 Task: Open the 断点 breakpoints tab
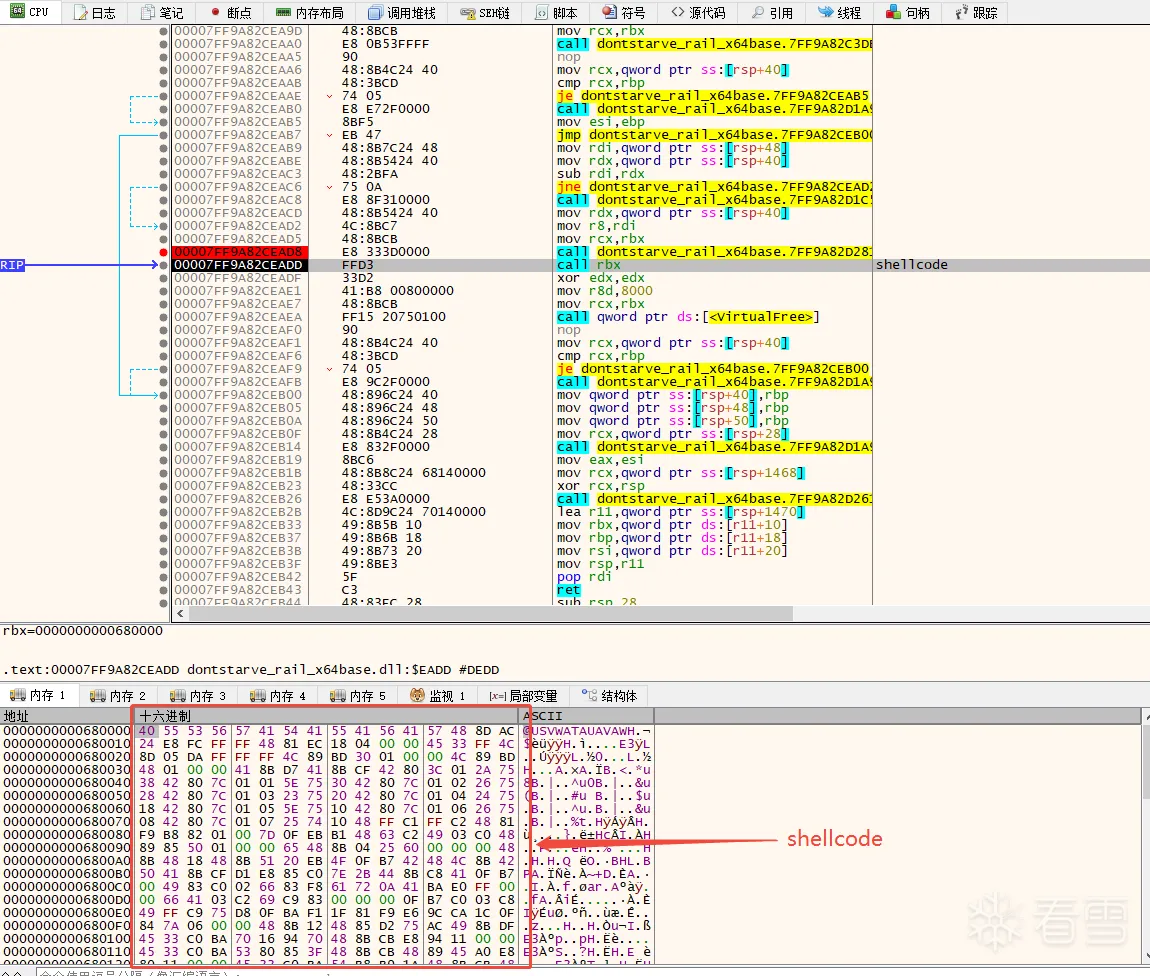230,12
